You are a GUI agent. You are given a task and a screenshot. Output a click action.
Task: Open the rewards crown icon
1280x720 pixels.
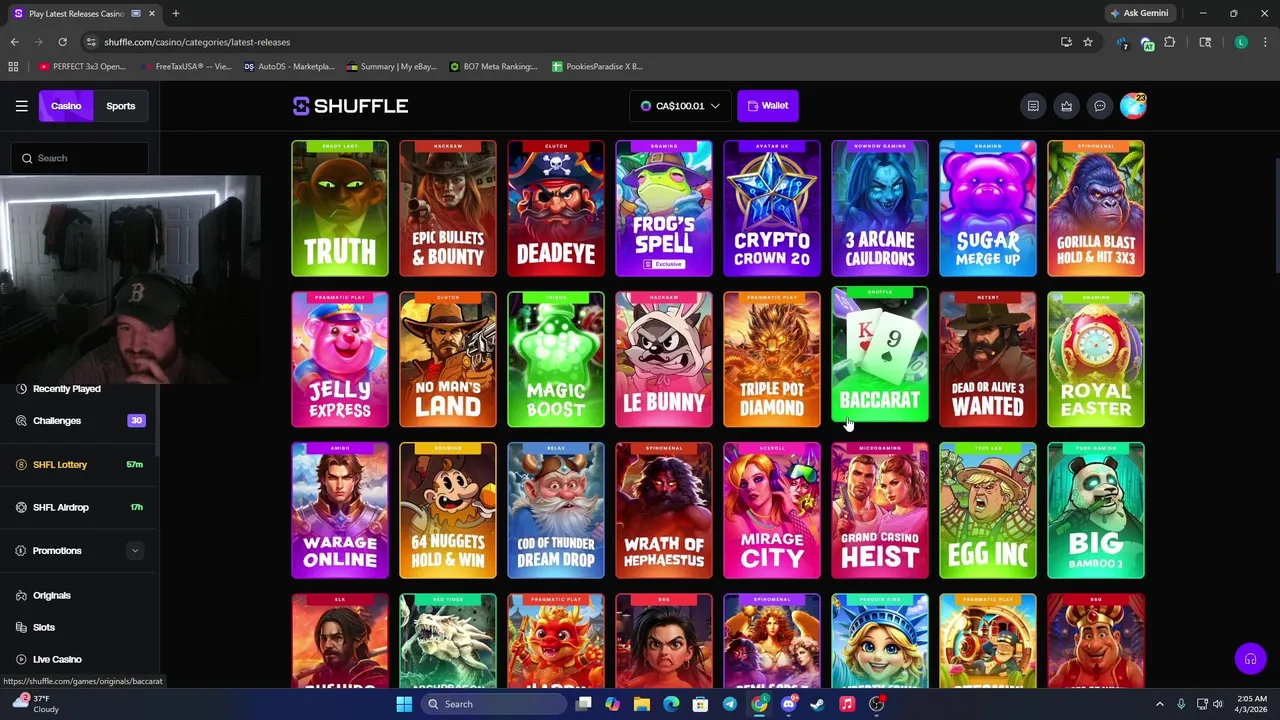tap(1066, 106)
